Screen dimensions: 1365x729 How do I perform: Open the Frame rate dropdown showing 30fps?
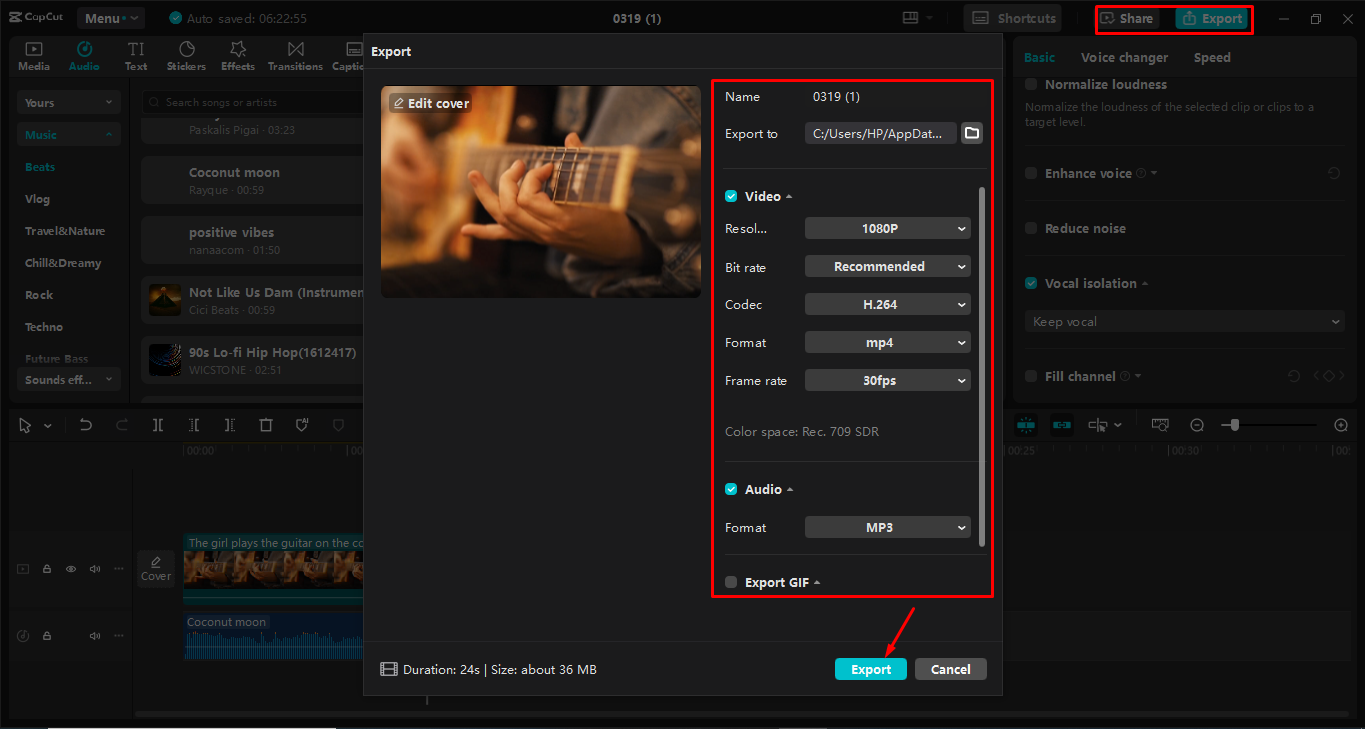point(888,380)
